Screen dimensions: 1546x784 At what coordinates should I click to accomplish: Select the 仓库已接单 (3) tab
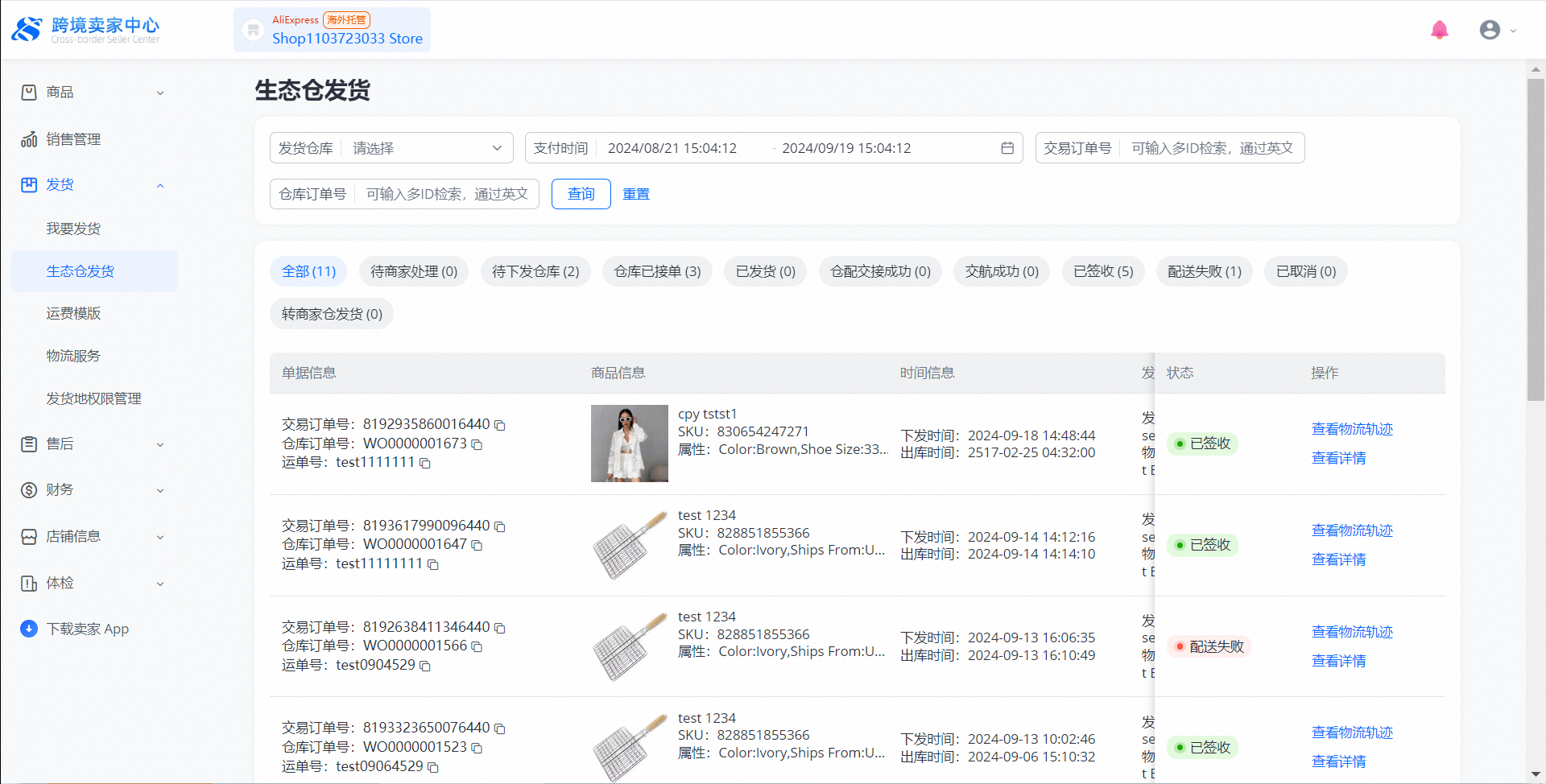coord(657,271)
